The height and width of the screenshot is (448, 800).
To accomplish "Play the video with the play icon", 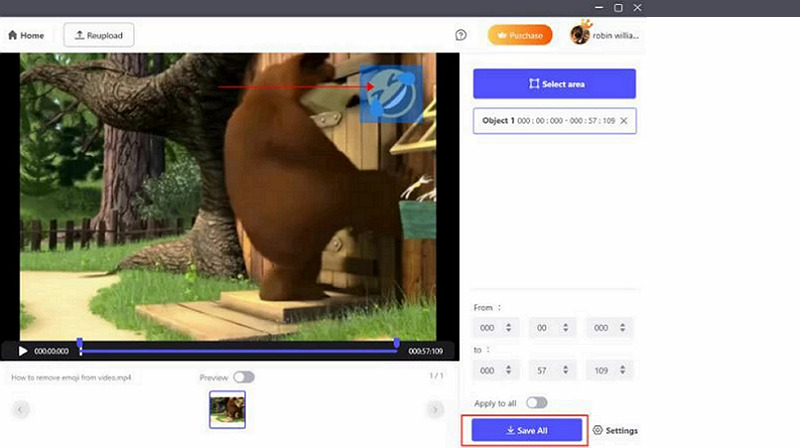I will click(x=23, y=351).
